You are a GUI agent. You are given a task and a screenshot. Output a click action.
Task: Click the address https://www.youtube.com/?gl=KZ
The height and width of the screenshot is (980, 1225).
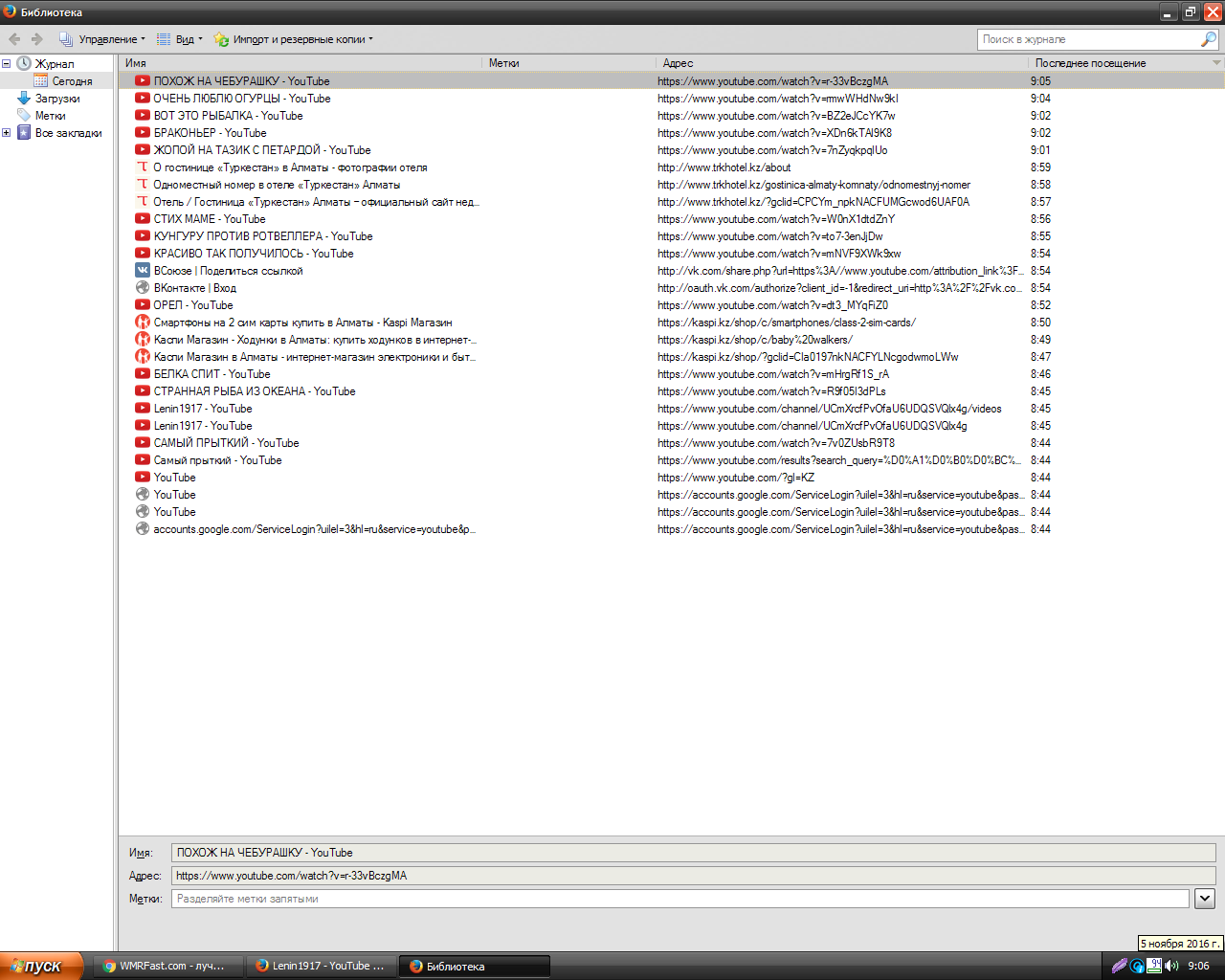coord(736,478)
